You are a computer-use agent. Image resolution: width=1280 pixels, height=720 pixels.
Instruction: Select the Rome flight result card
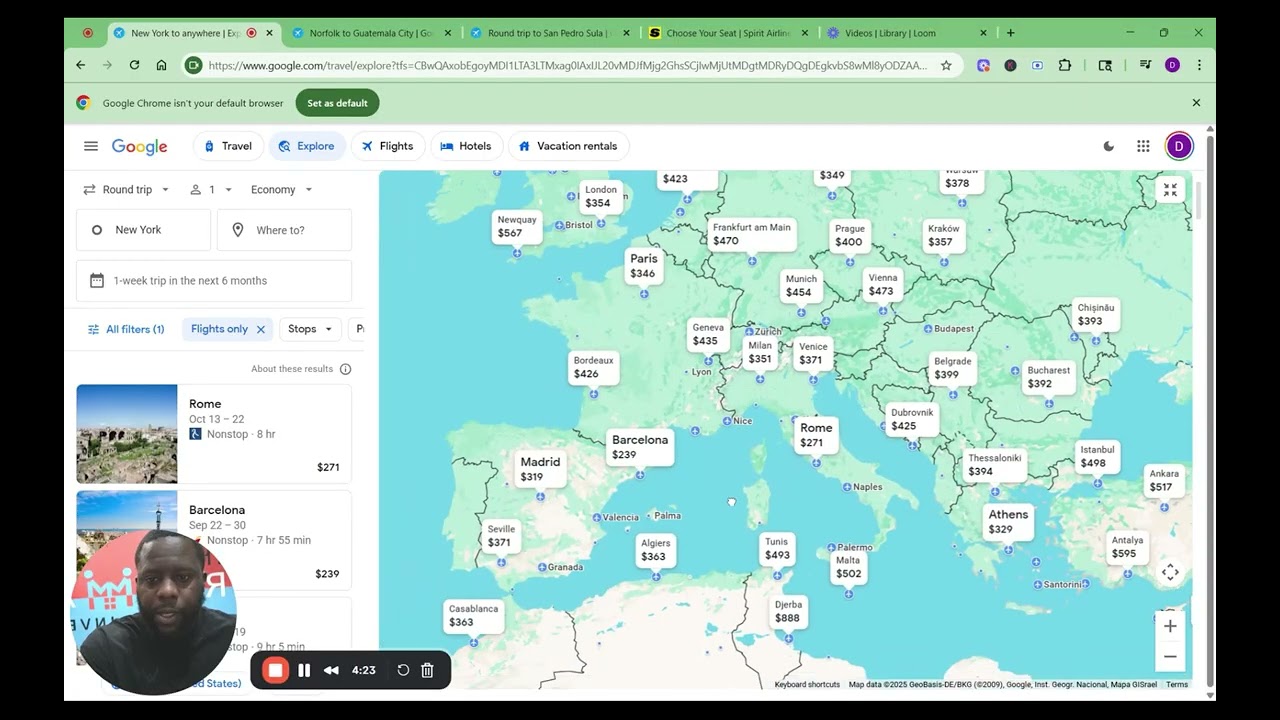click(214, 434)
